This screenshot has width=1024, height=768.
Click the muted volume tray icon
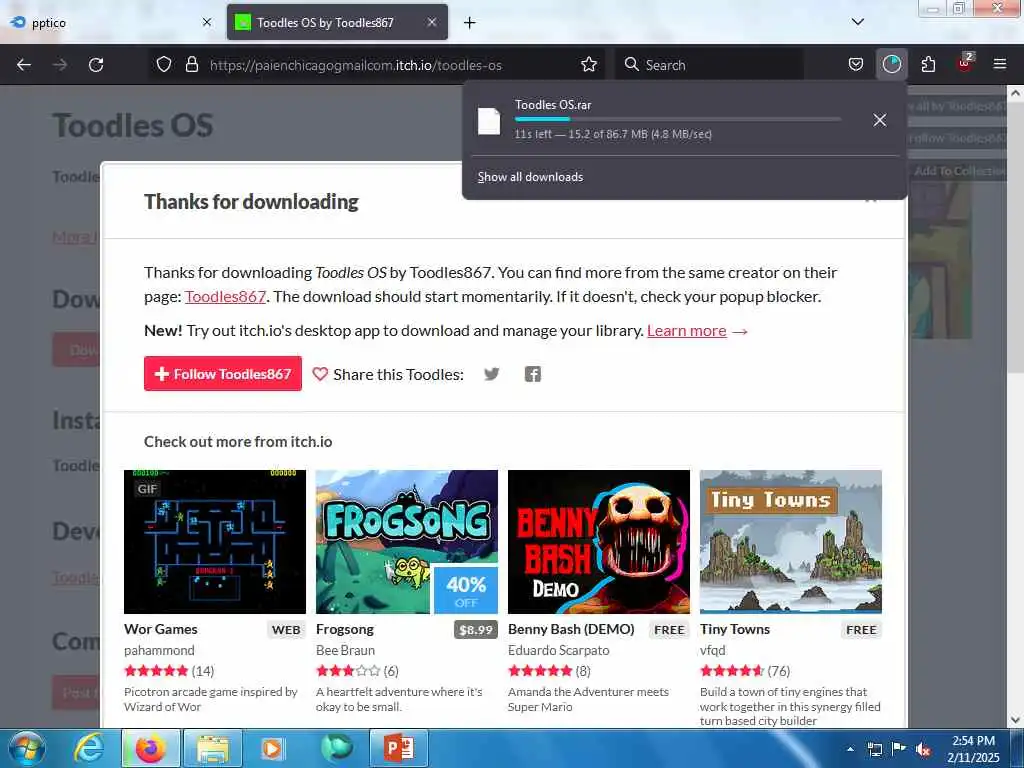coord(923,749)
